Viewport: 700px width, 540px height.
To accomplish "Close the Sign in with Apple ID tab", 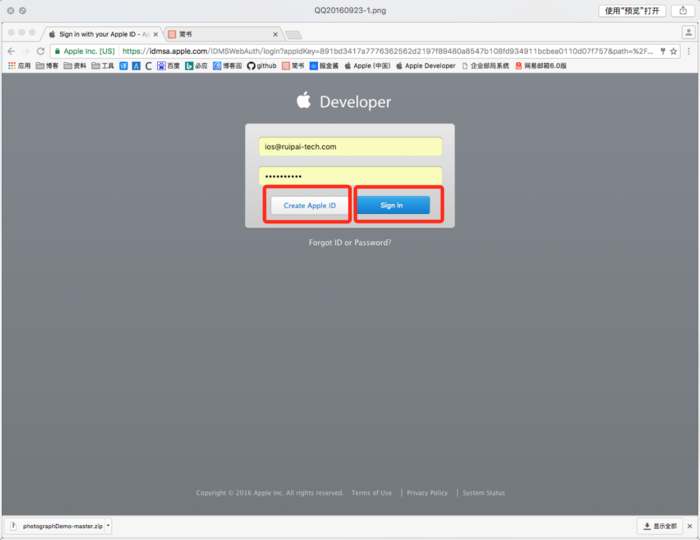I will tap(155, 34).
